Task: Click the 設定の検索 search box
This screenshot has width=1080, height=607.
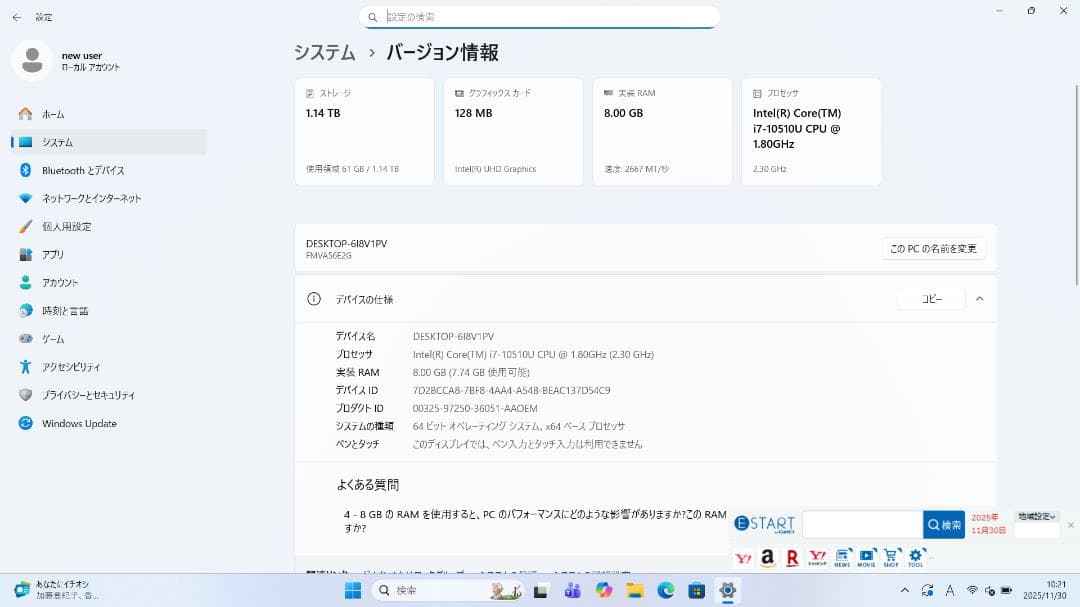Action: tap(540, 16)
